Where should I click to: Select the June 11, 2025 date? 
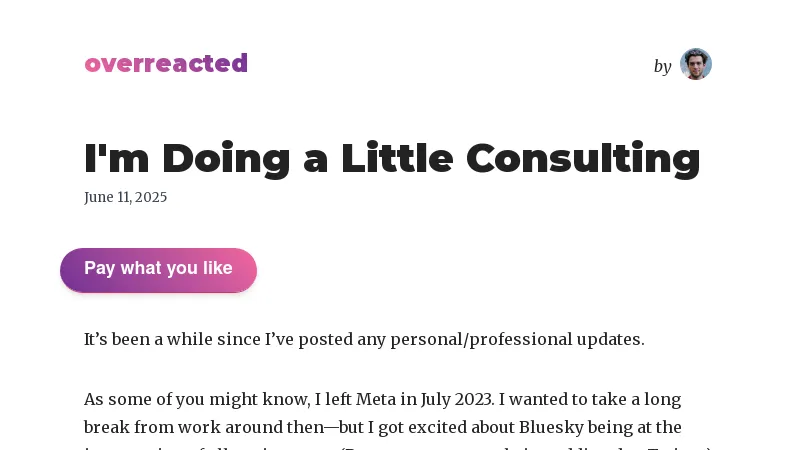[125, 197]
